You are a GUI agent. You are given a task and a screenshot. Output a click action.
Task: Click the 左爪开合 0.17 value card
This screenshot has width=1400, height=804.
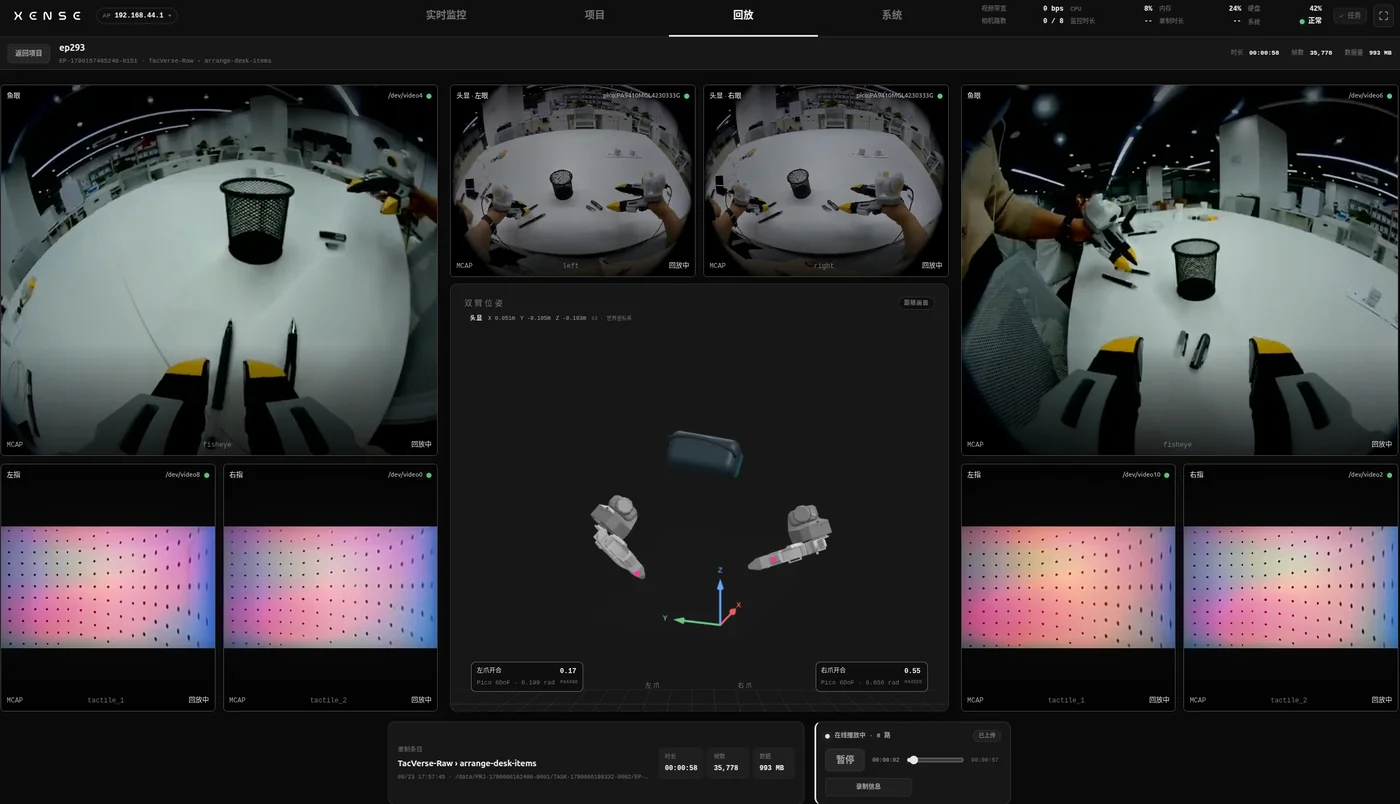click(527, 676)
